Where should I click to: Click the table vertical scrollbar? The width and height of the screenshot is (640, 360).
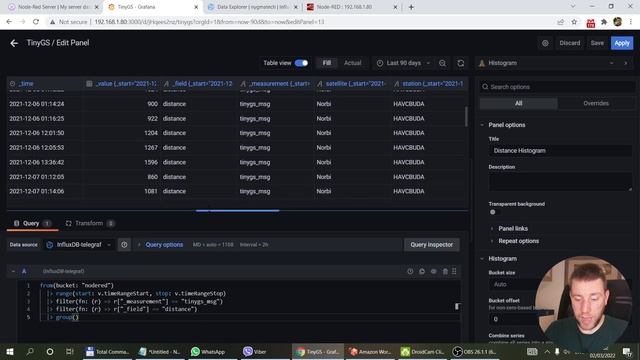point(466,116)
